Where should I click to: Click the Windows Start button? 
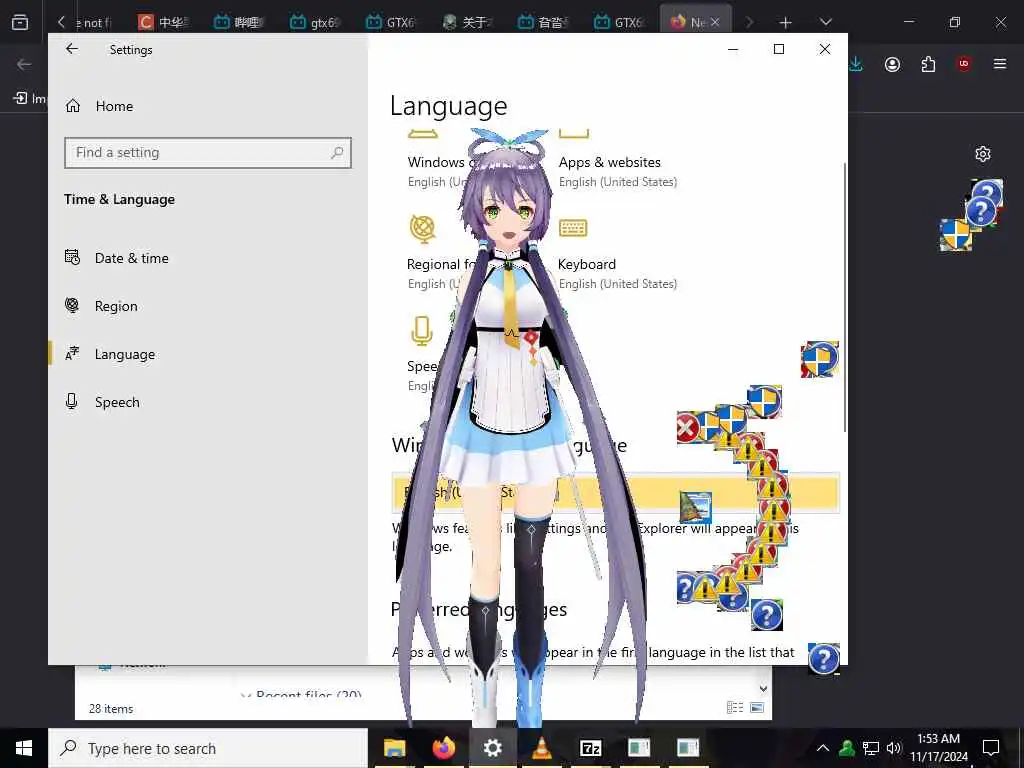[24, 748]
